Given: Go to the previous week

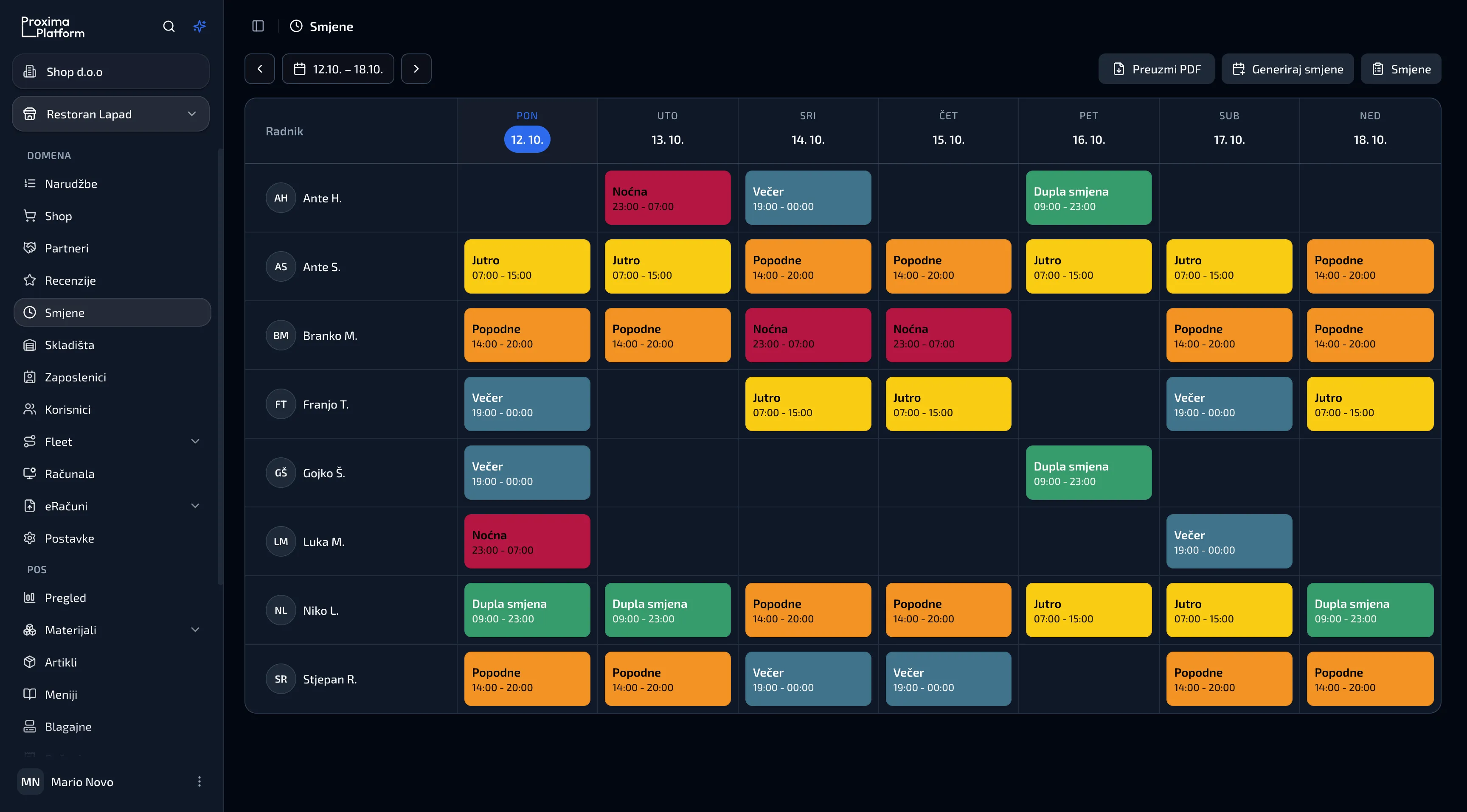Looking at the screenshot, I should pos(260,69).
